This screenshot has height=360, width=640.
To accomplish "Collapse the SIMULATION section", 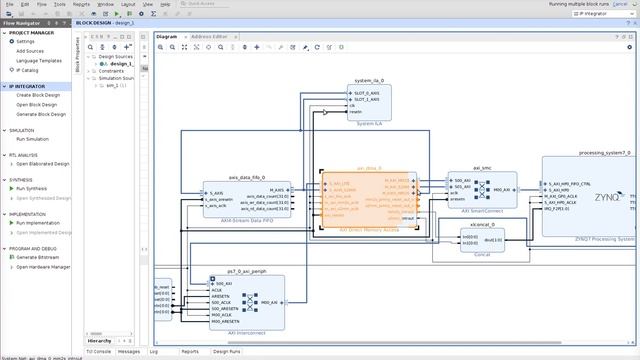I will tap(5, 131).
